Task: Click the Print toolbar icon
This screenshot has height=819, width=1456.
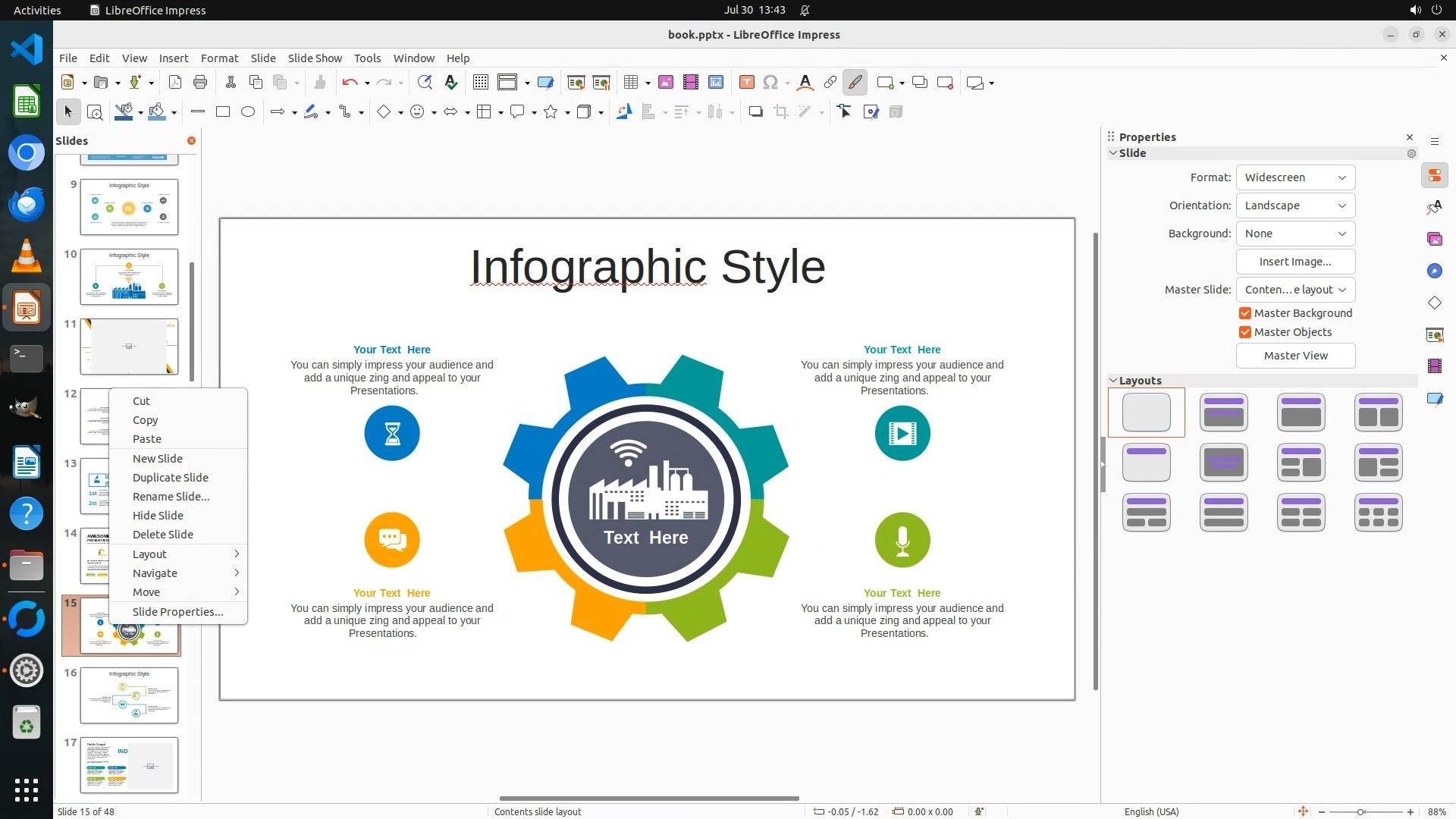Action: point(200,83)
